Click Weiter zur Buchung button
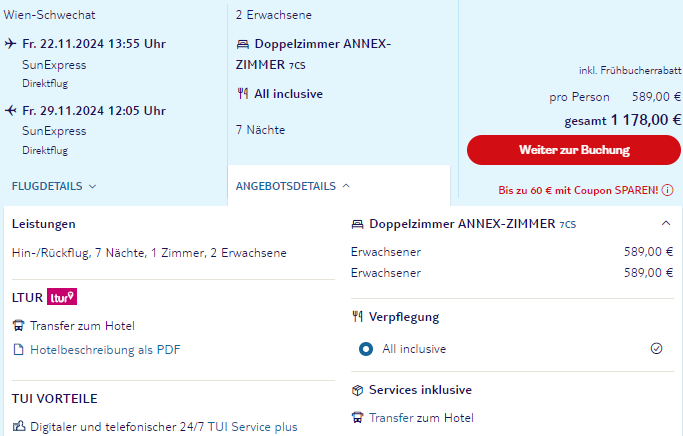The width and height of the screenshot is (683, 436). (x=574, y=150)
